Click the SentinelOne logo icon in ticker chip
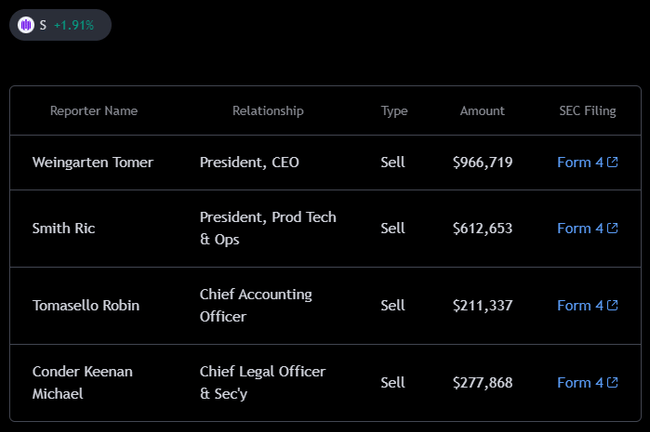The width and height of the screenshot is (650, 432). [x=26, y=25]
